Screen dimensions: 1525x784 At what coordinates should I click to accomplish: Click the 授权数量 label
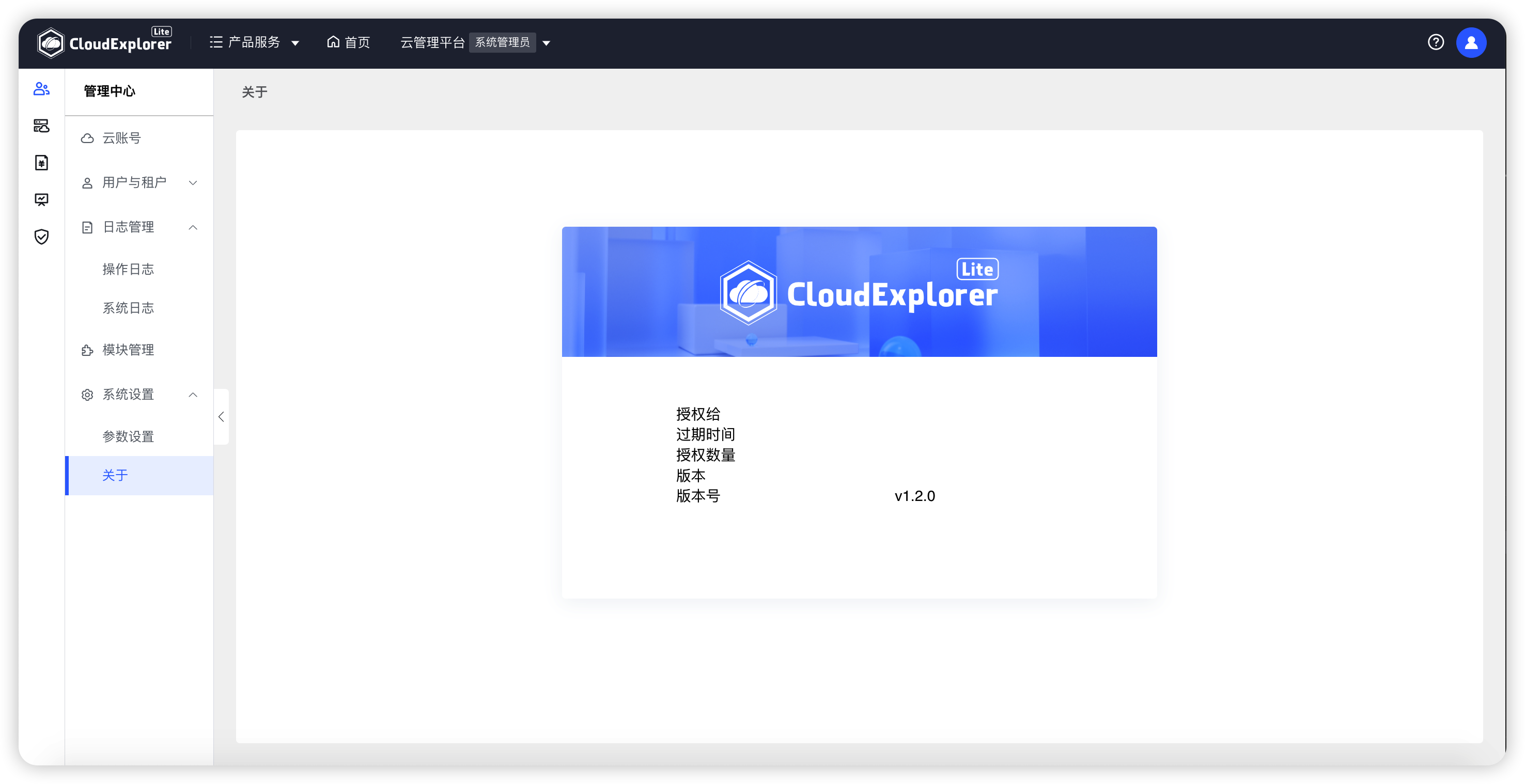(x=706, y=455)
